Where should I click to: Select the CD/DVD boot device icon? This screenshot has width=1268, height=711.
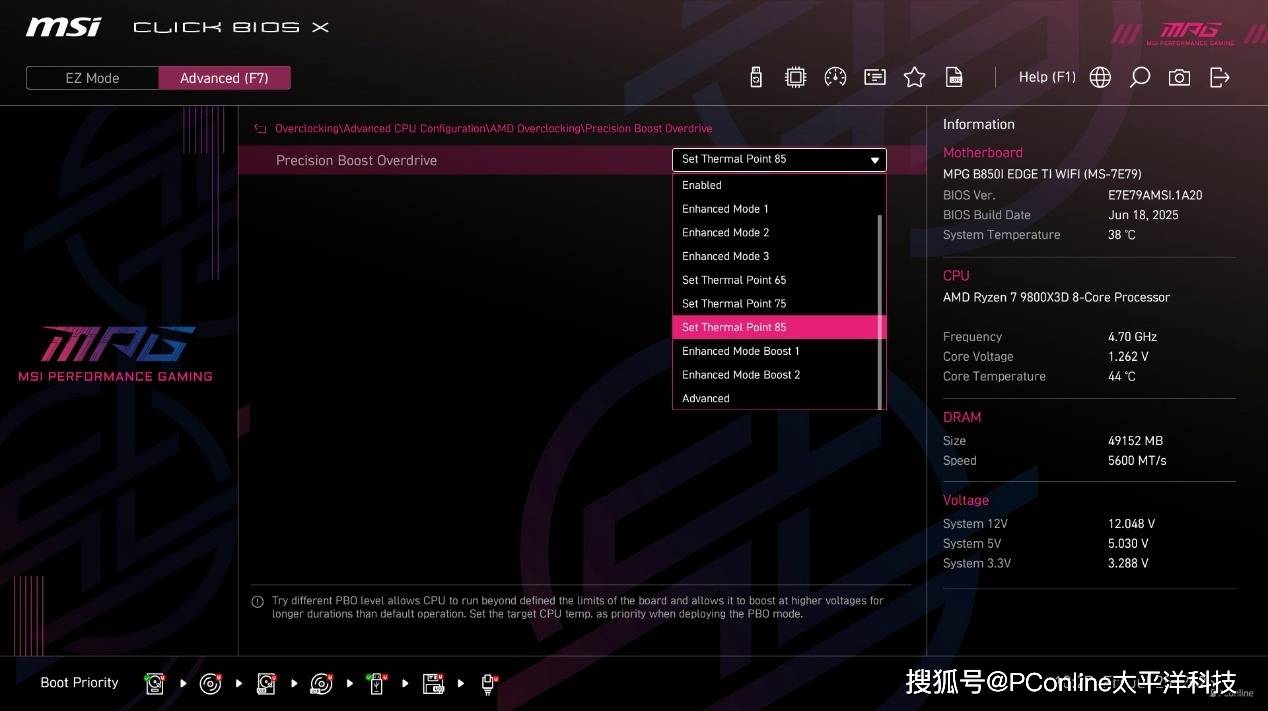point(210,683)
